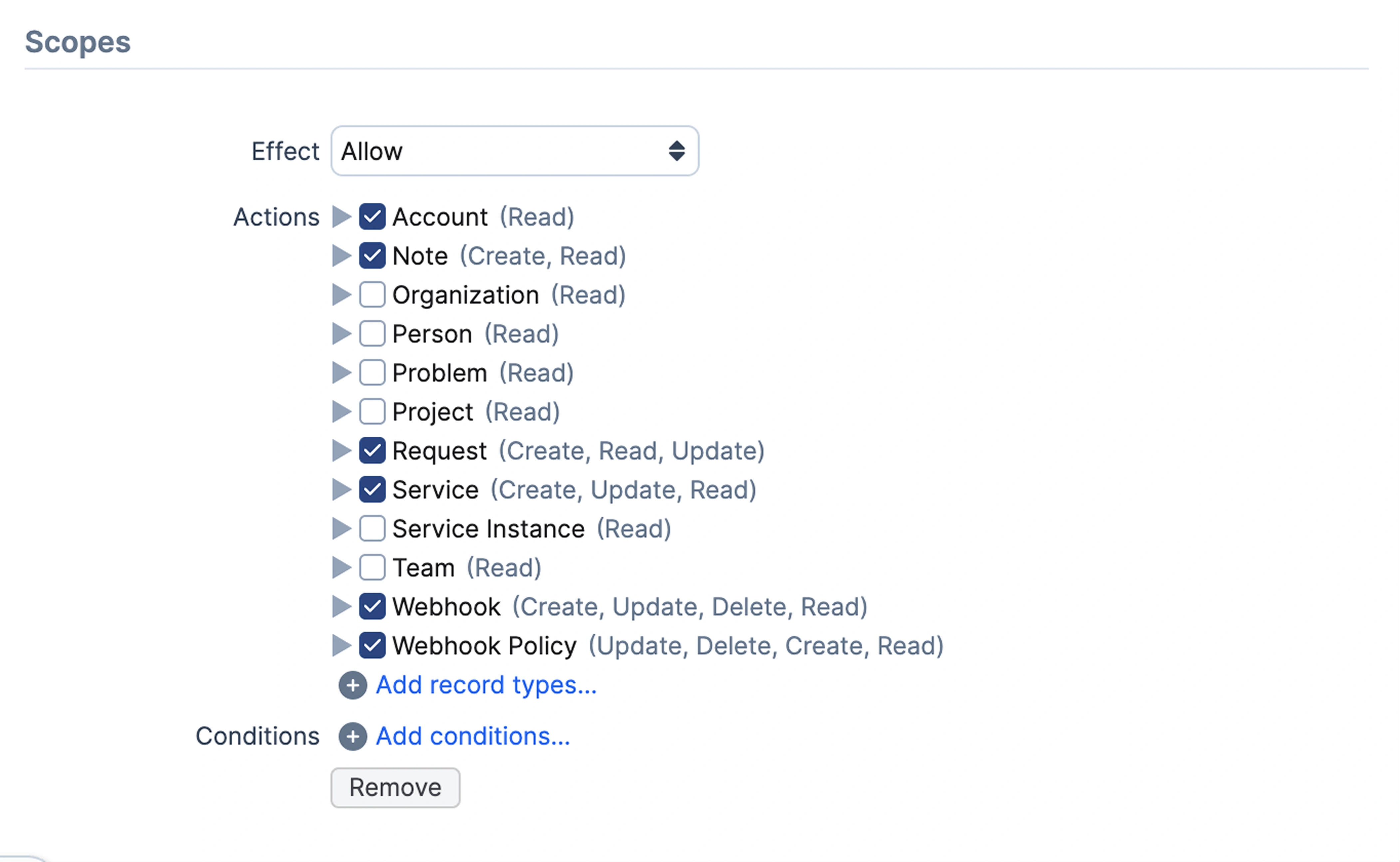
Task: Expand the Webhook Policy disclosure triangle
Action: [x=341, y=645]
